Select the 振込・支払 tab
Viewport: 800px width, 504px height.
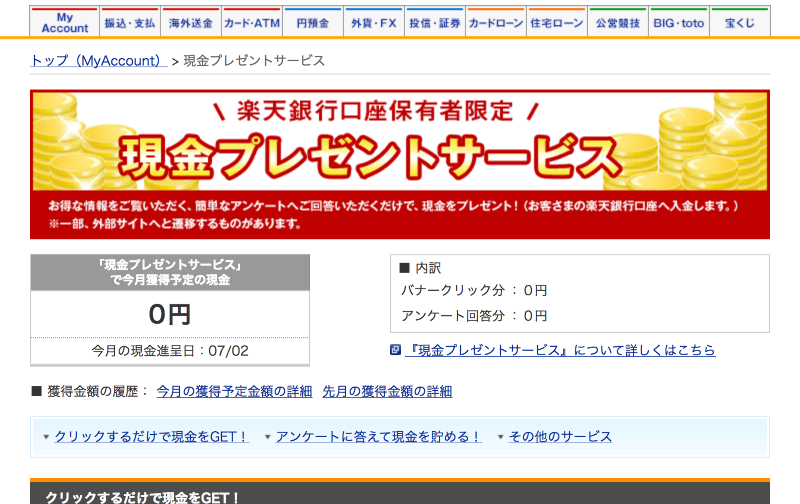130,23
